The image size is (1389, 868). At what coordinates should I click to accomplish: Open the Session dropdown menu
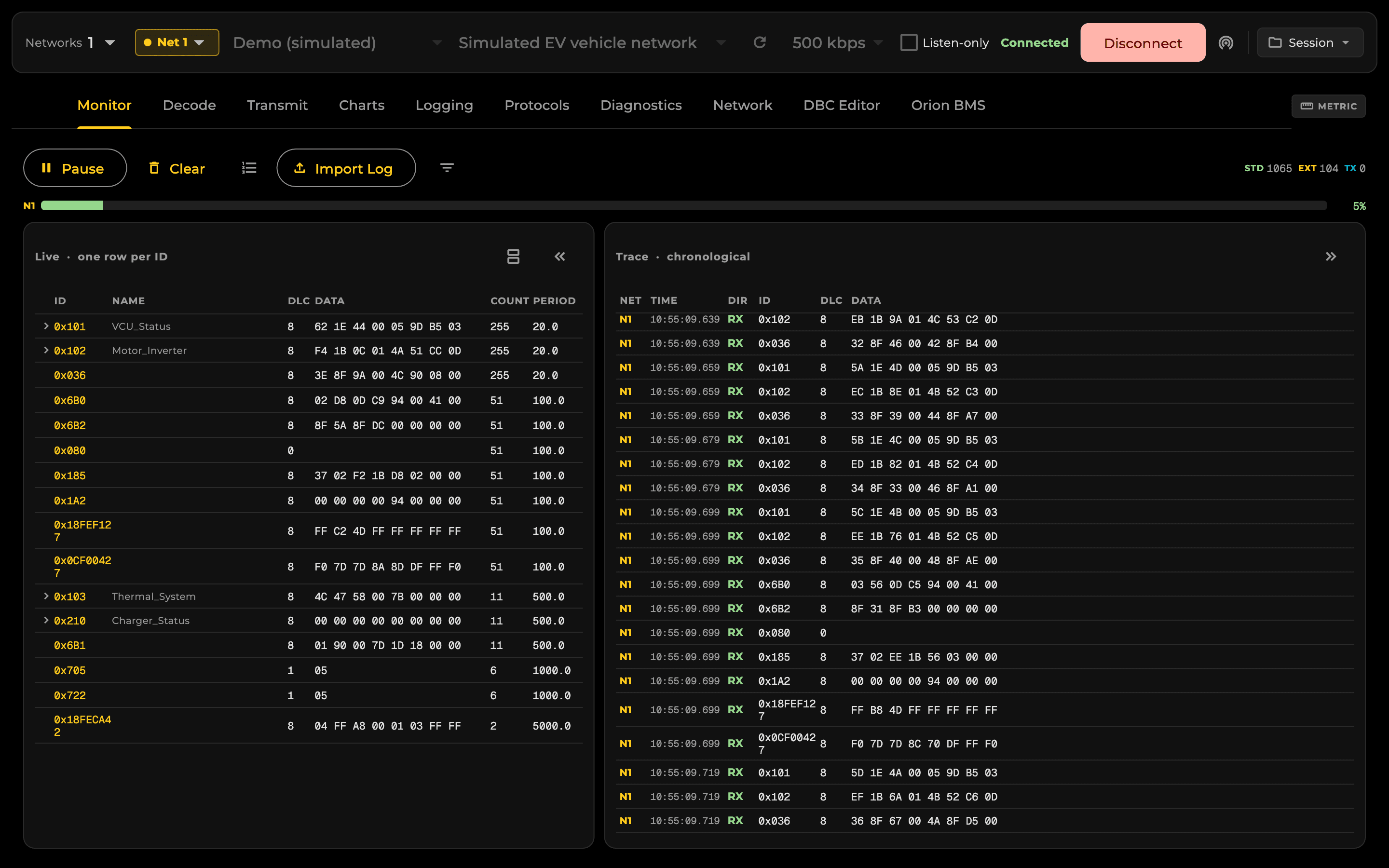pyautogui.click(x=1310, y=42)
